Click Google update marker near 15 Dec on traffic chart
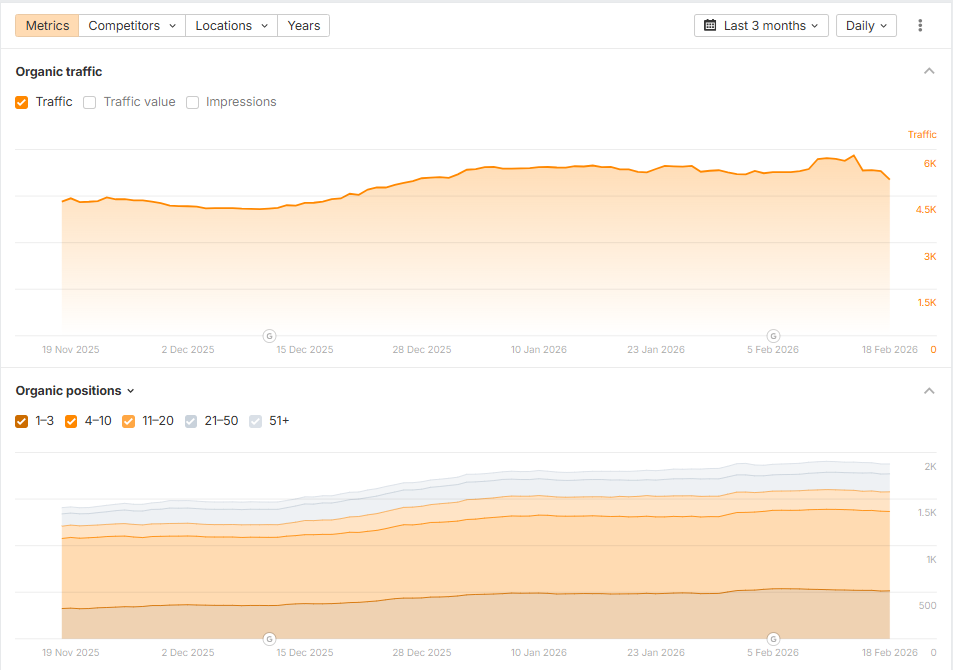The image size is (953, 670). 269,335
